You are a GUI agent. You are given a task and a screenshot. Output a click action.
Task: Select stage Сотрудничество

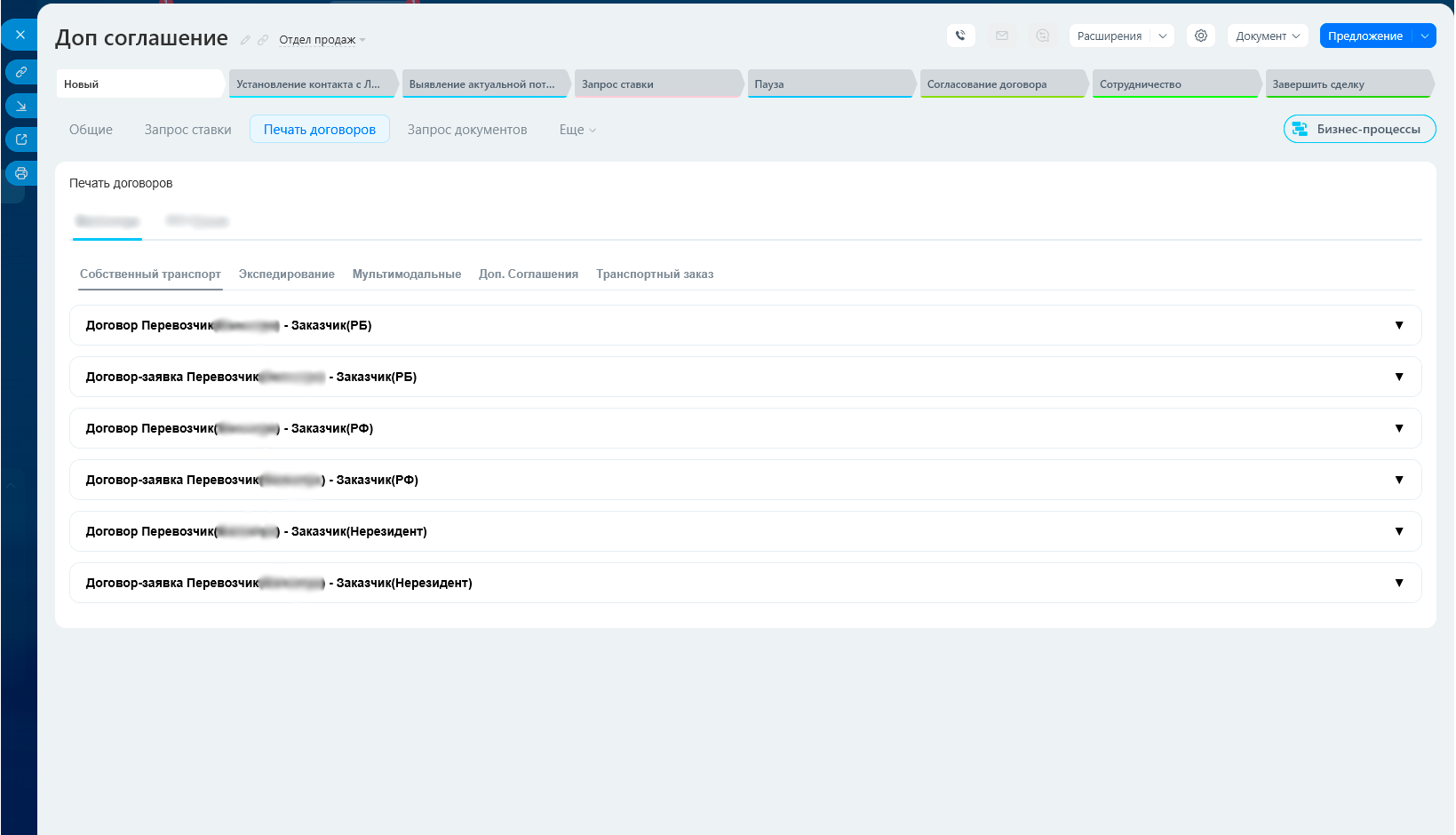coord(1176,83)
